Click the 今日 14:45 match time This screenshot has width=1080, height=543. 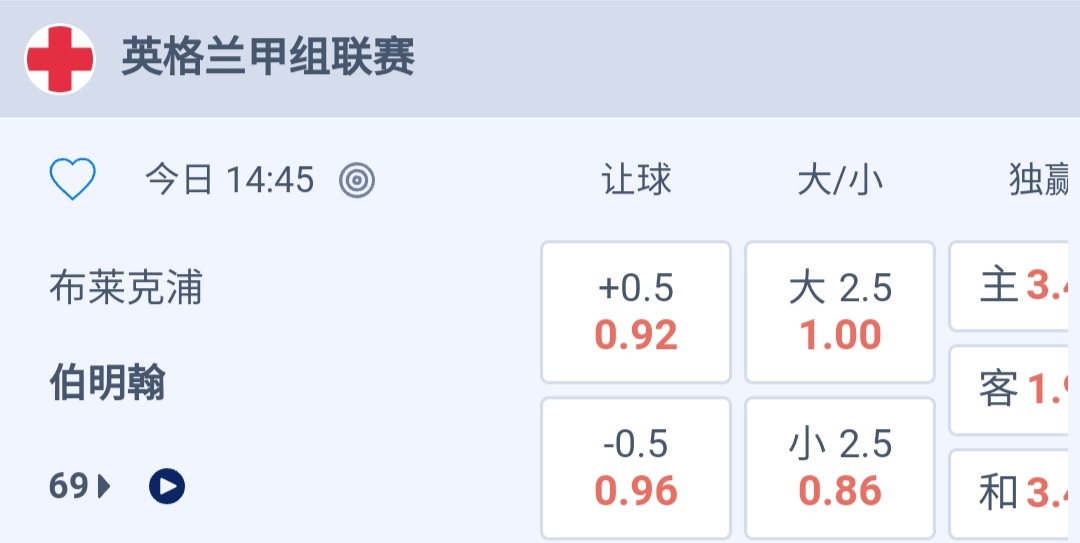coord(229,180)
